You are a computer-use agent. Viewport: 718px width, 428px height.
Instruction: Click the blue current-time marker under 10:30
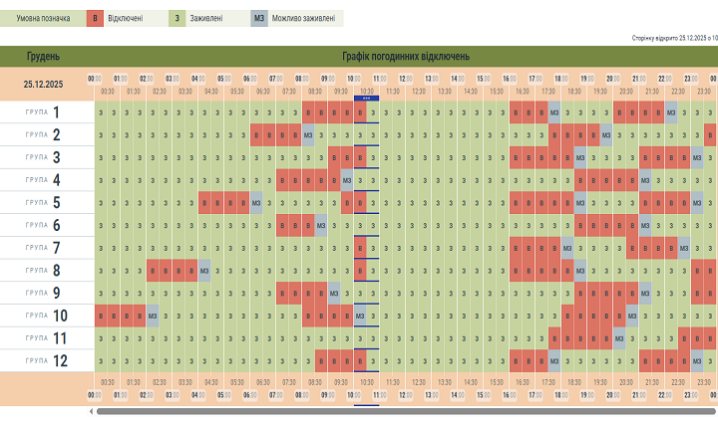click(367, 99)
